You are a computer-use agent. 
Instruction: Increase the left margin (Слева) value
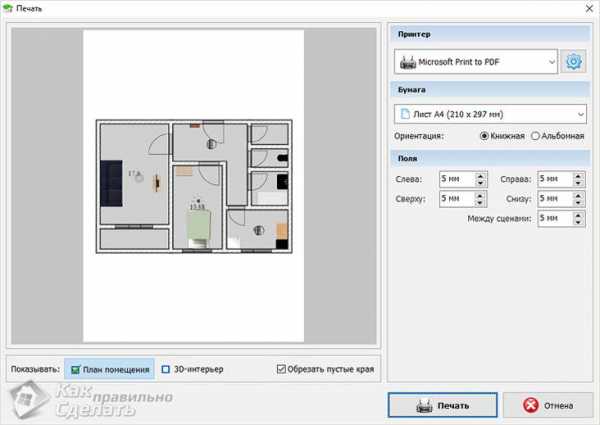pyautogui.click(x=480, y=176)
